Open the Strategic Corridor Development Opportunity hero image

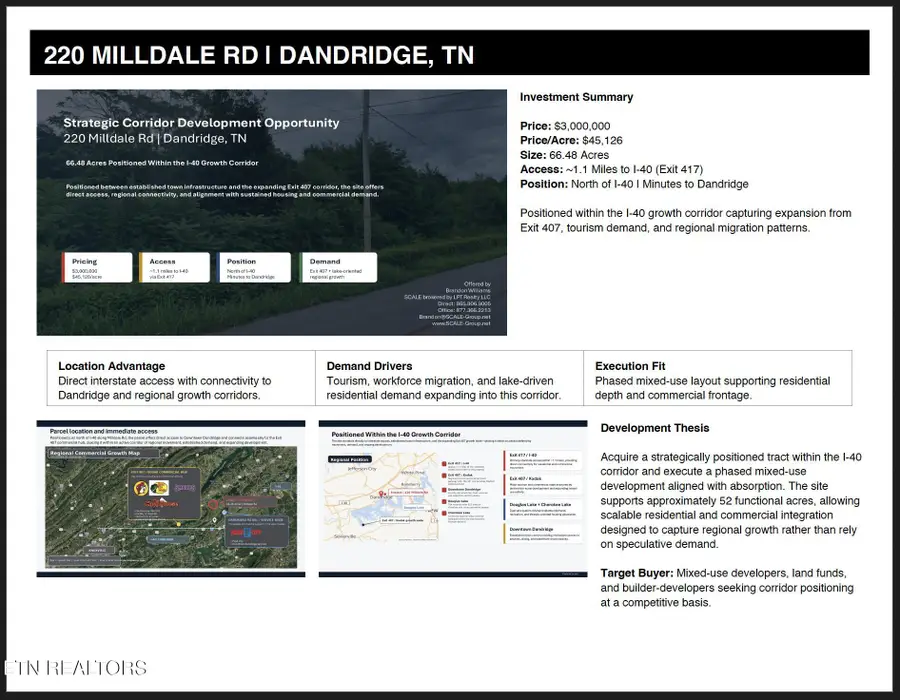click(271, 212)
